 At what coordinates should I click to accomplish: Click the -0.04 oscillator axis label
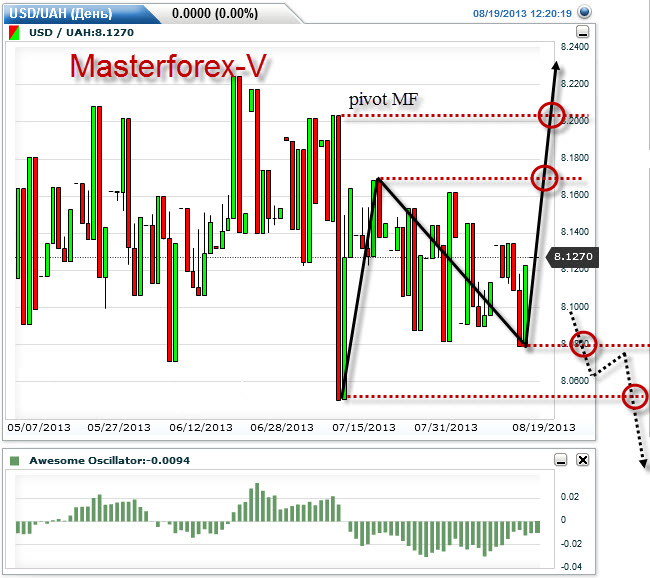pos(571,566)
